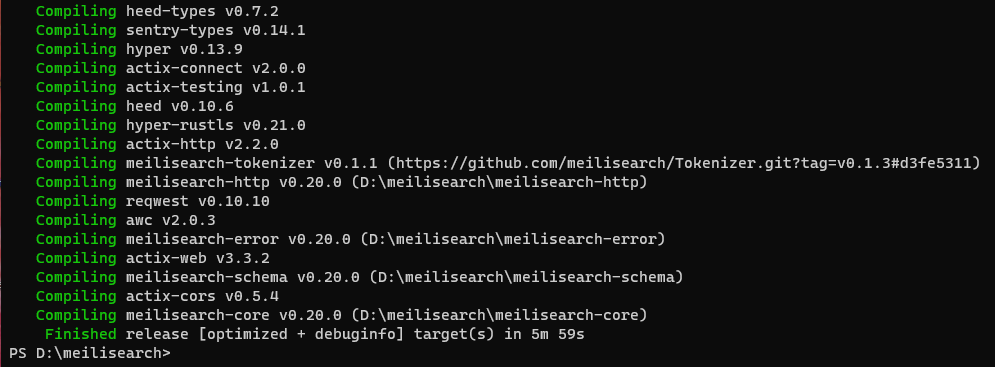Click actix-http v2.2.0 package text
This screenshot has width=995, height=367.
pyautogui.click(x=202, y=144)
